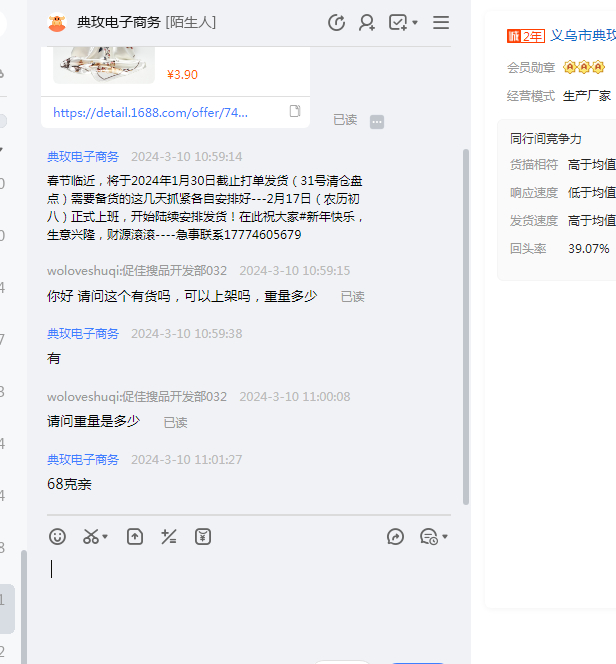The height and width of the screenshot is (664, 616).
Task: Open the hamburger menu in chat header
Action: [441, 22]
